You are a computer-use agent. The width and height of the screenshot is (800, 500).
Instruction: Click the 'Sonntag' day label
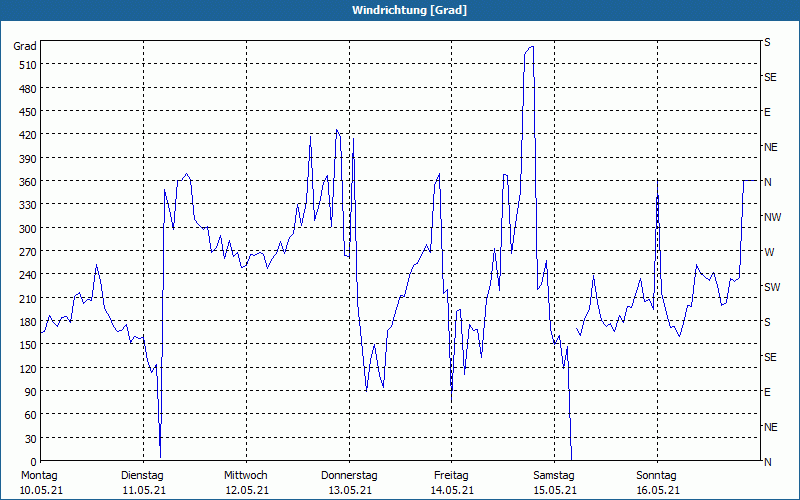tap(656, 476)
